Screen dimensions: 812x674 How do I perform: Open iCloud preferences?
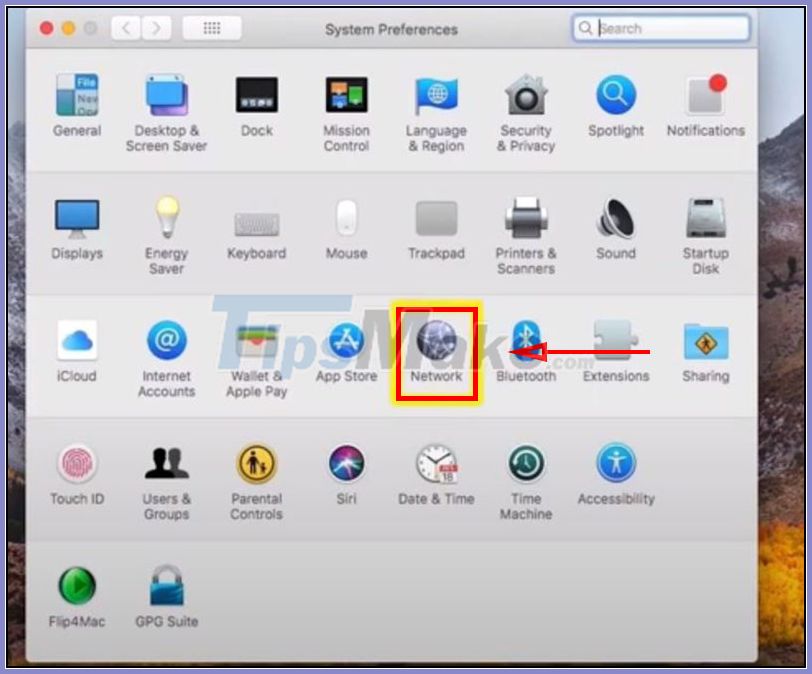tap(77, 340)
